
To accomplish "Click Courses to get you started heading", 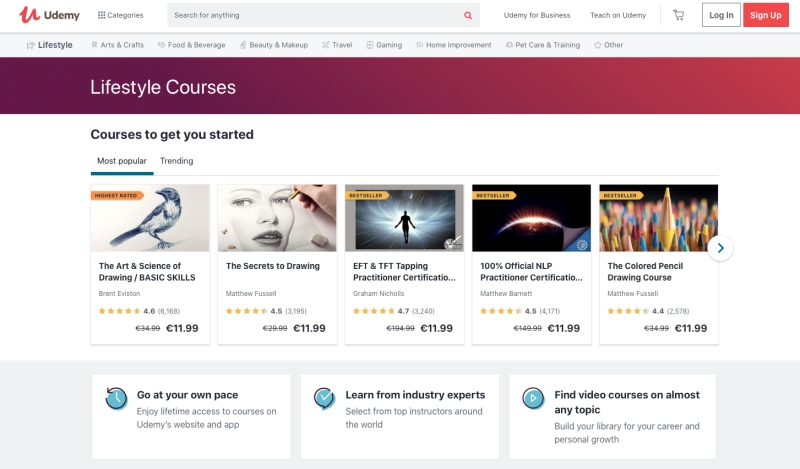I will 172,134.
